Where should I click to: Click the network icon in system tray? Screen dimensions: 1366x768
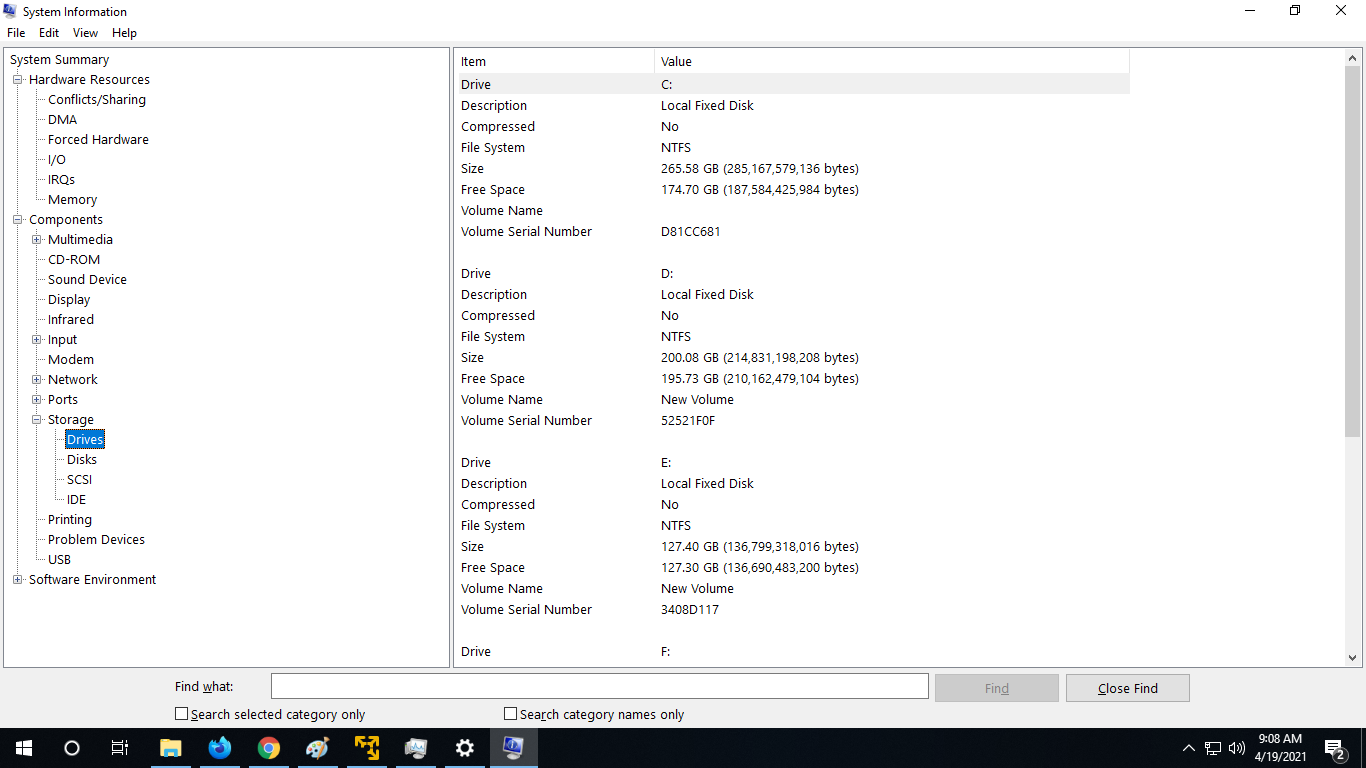click(x=1211, y=747)
